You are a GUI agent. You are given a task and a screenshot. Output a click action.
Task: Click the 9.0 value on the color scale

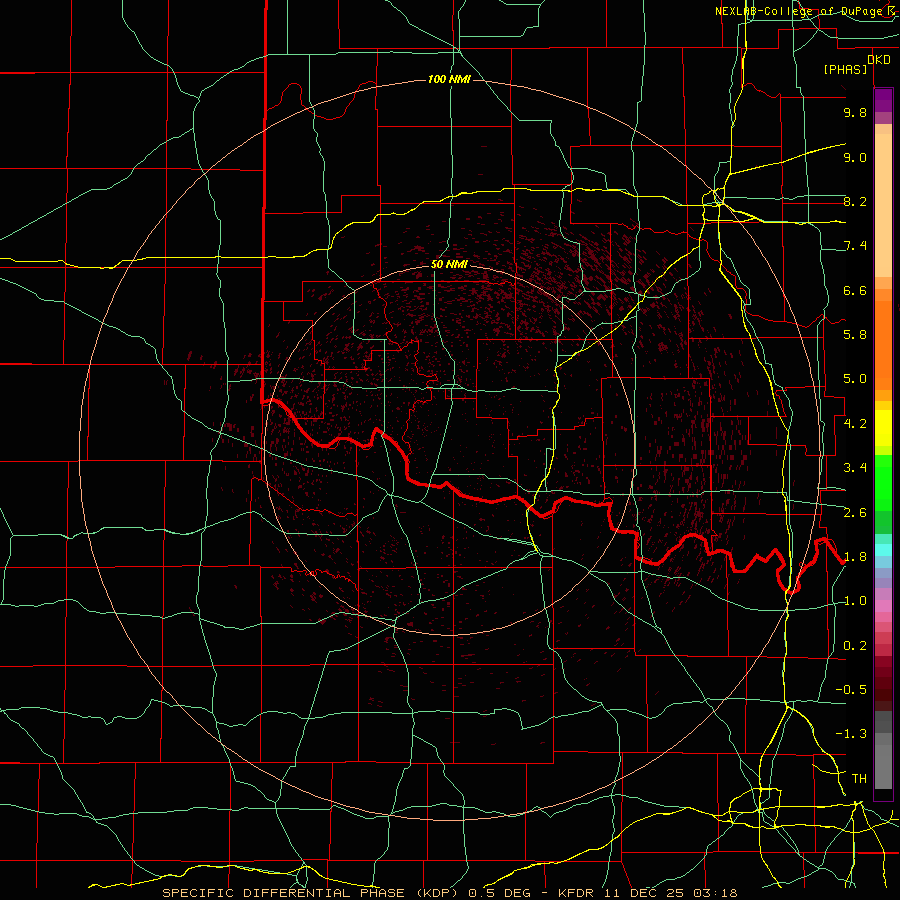855,157
